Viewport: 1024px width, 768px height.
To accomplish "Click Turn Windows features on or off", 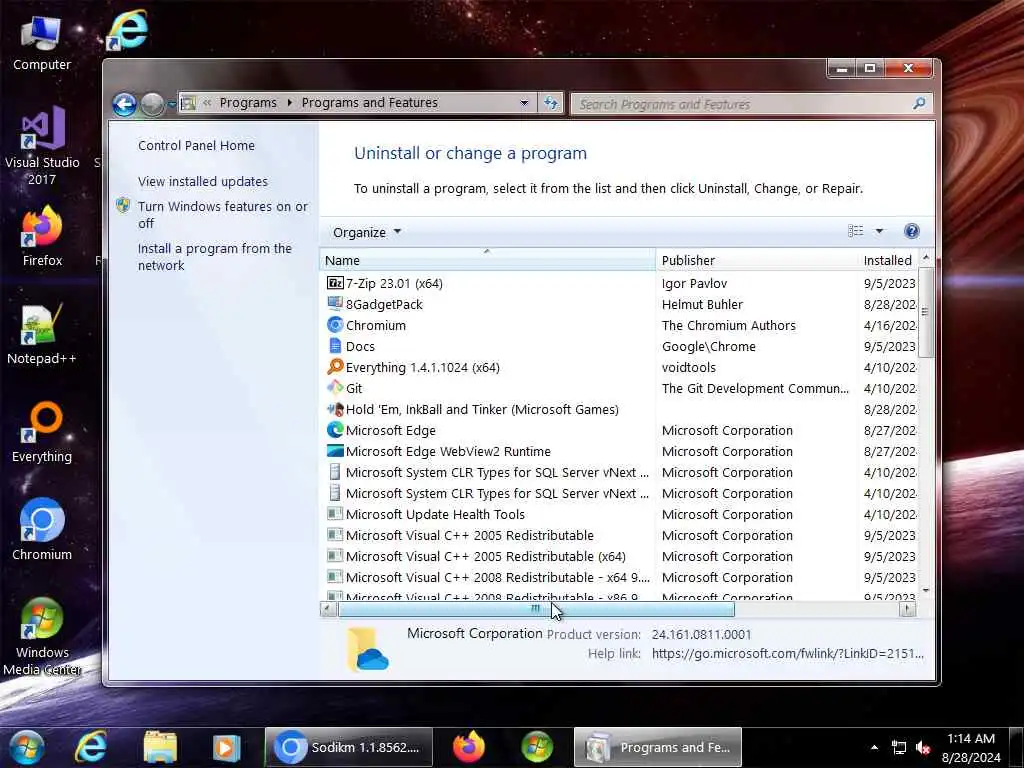I will click(223, 215).
